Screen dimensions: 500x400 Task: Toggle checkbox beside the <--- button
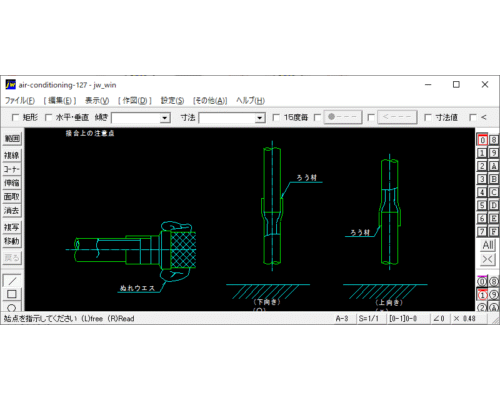pos(371,117)
